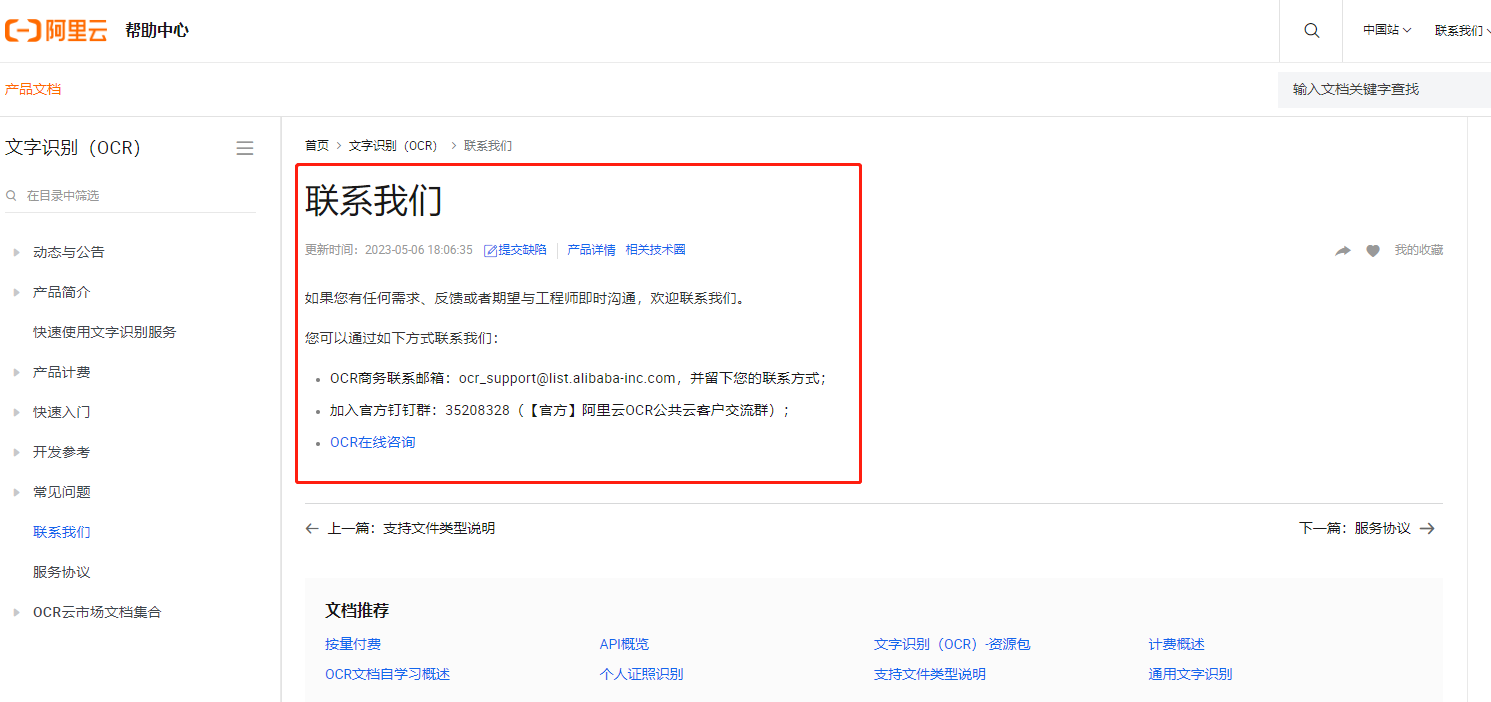Viewport: 1491px width, 702px height.
Task: Open the 产品文档 tab
Action: tap(33, 89)
